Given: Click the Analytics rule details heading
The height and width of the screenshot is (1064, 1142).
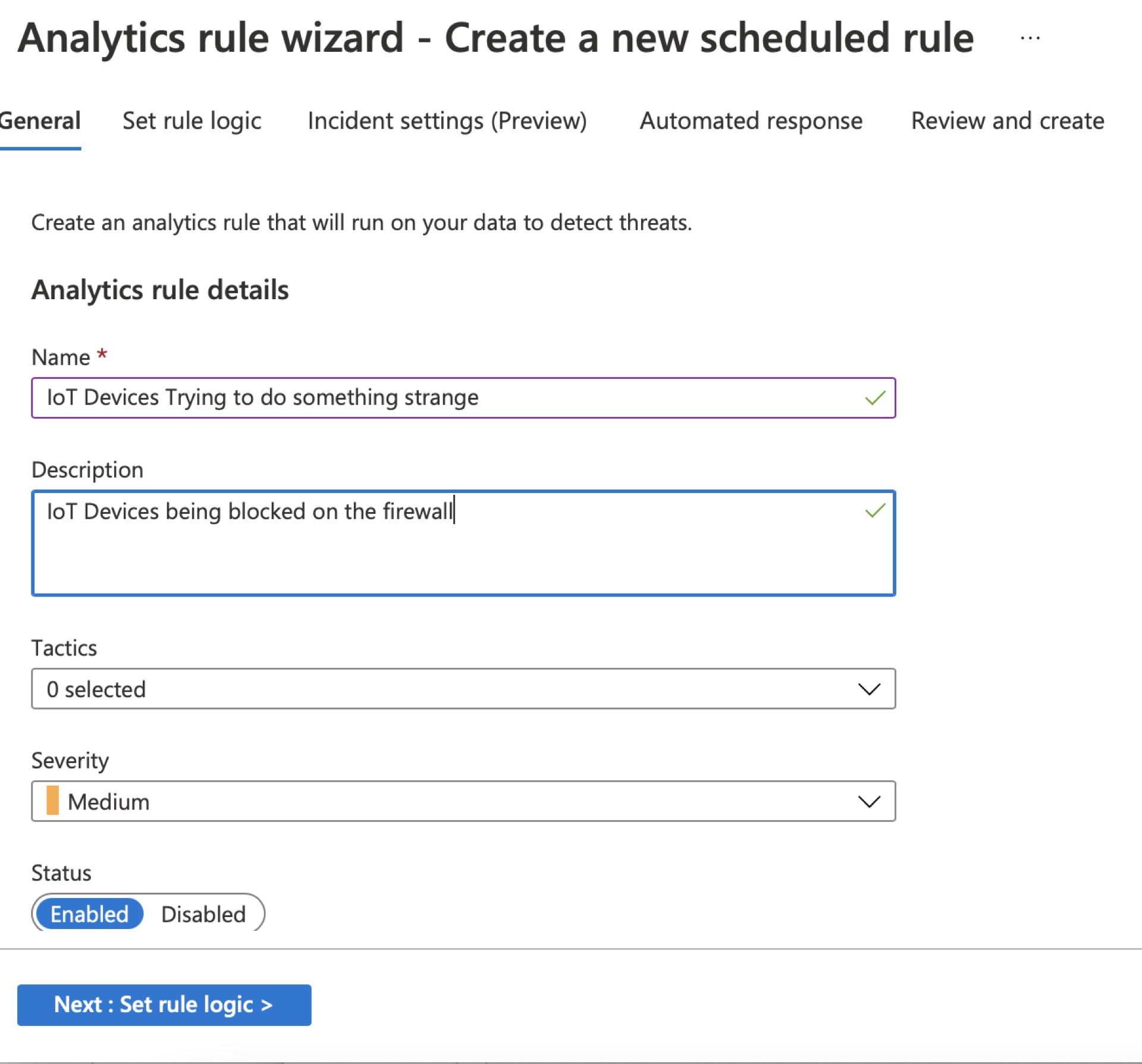Looking at the screenshot, I should point(160,290).
